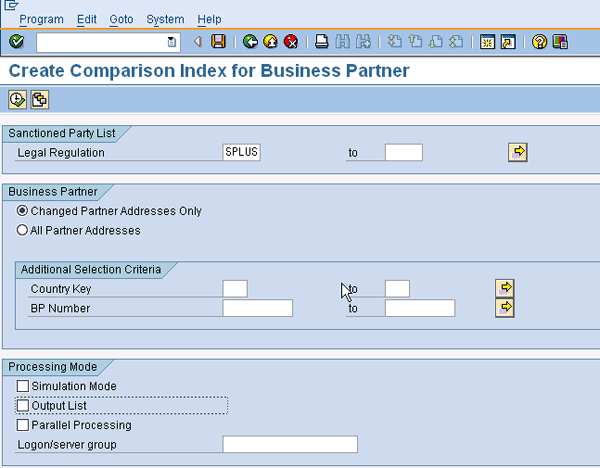Image resolution: width=600 pixels, height=468 pixels.
Task: Click the Logon/server group input field
Action: point(290,444)
